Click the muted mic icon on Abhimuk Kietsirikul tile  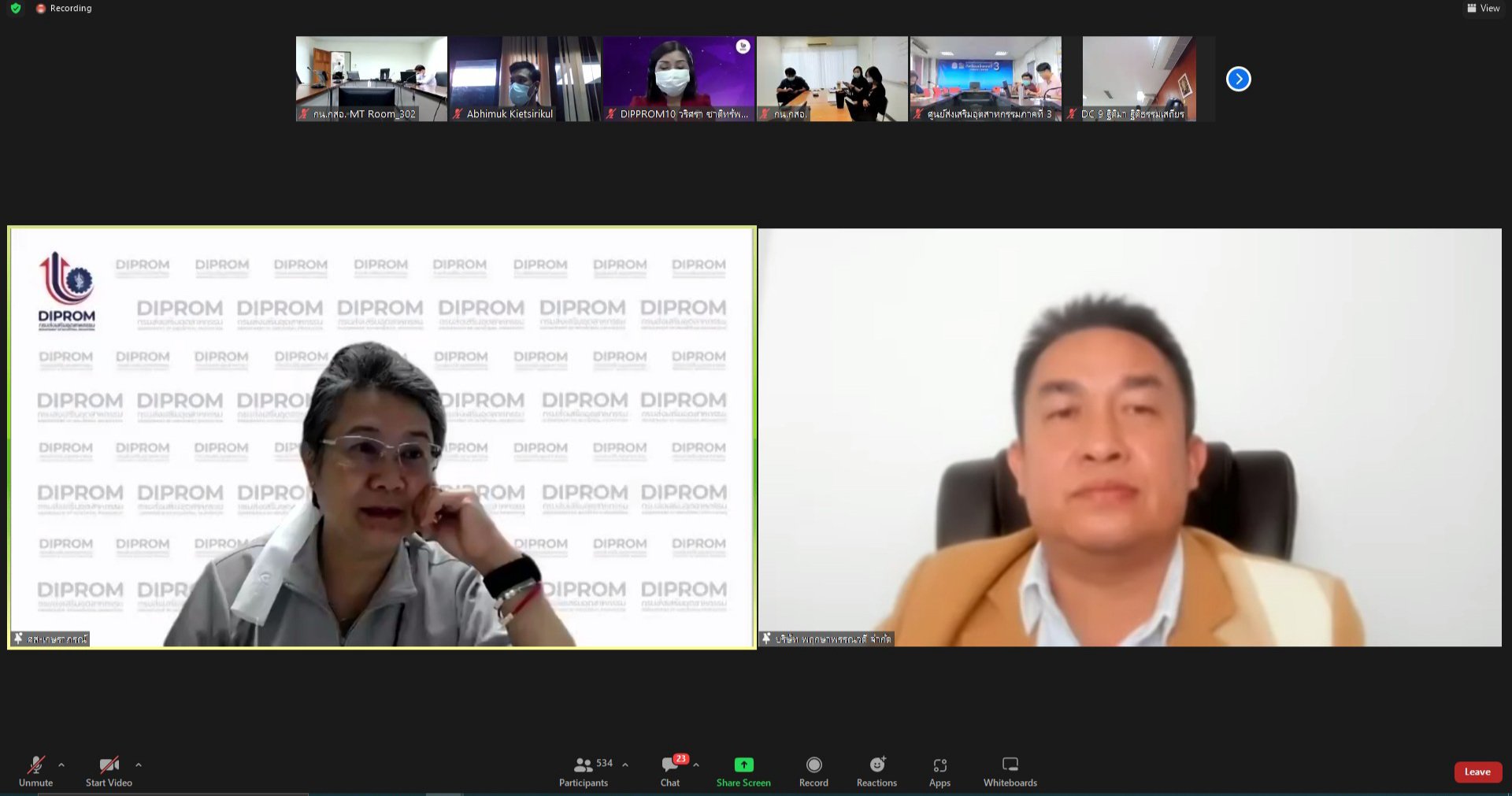point(458,114)
